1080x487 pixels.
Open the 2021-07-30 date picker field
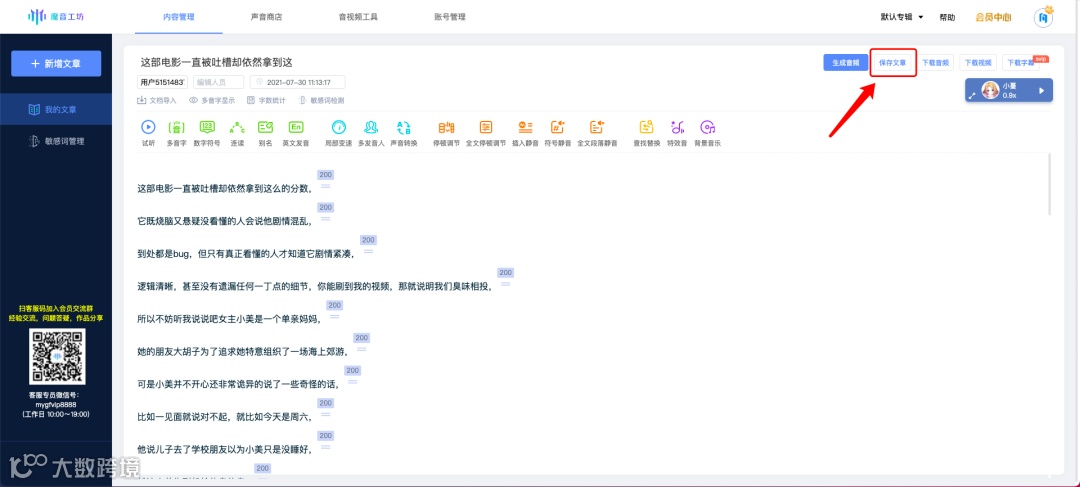point(298,82)
